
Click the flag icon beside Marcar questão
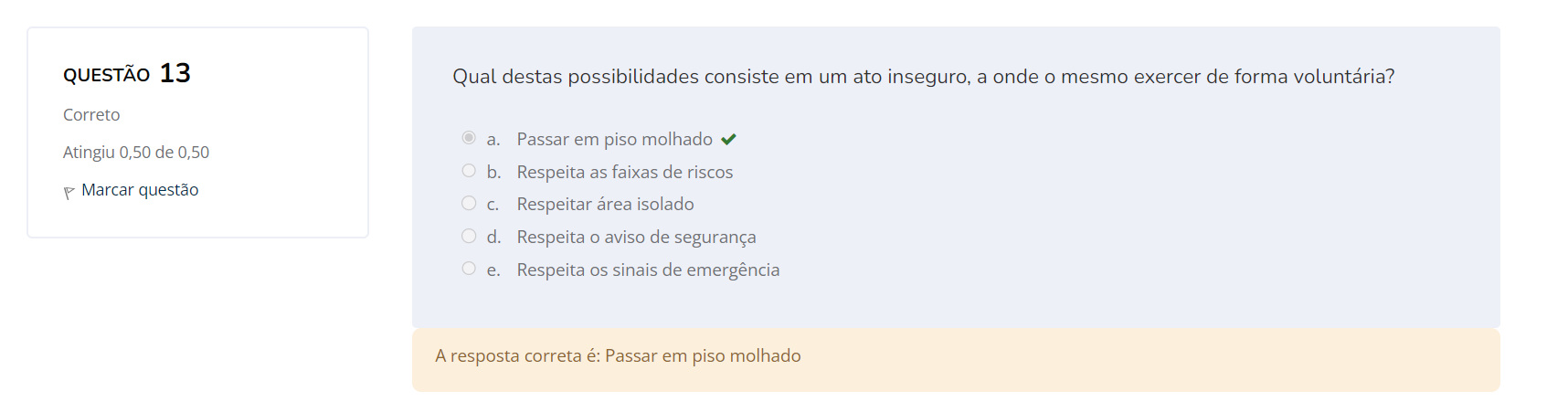(x=69, y=192)
